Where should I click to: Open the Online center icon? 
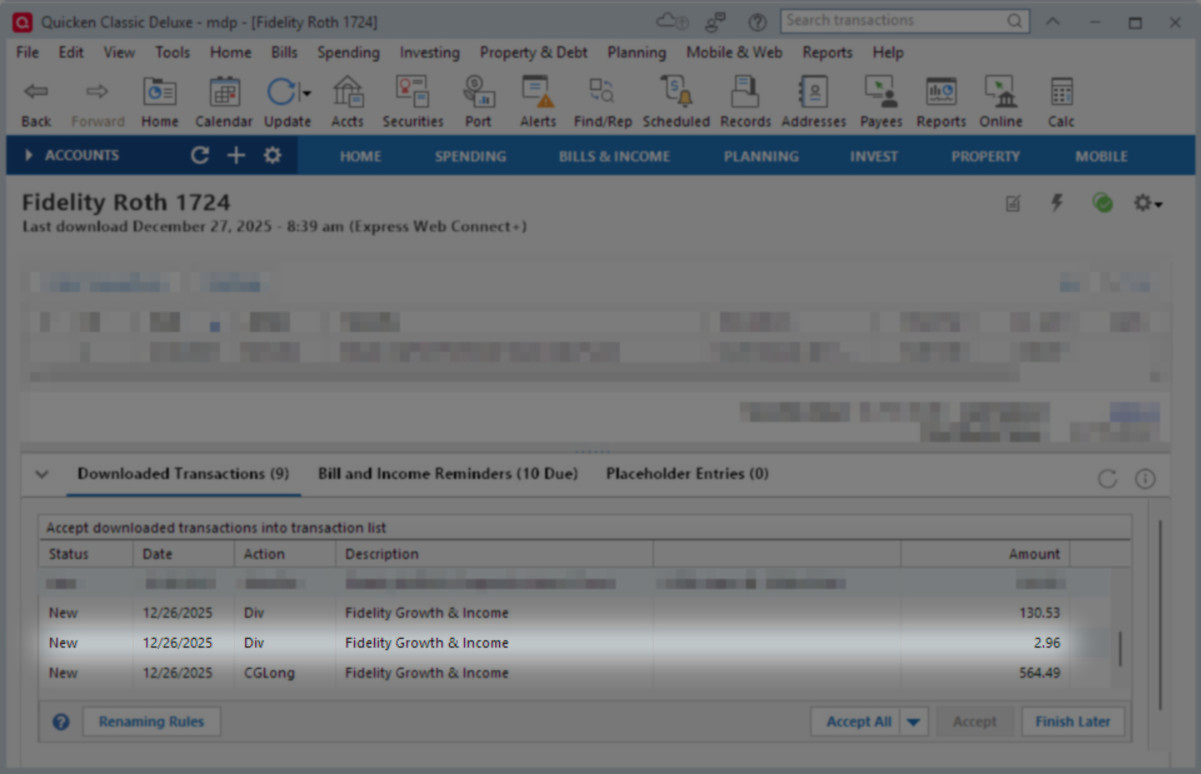1000,102
